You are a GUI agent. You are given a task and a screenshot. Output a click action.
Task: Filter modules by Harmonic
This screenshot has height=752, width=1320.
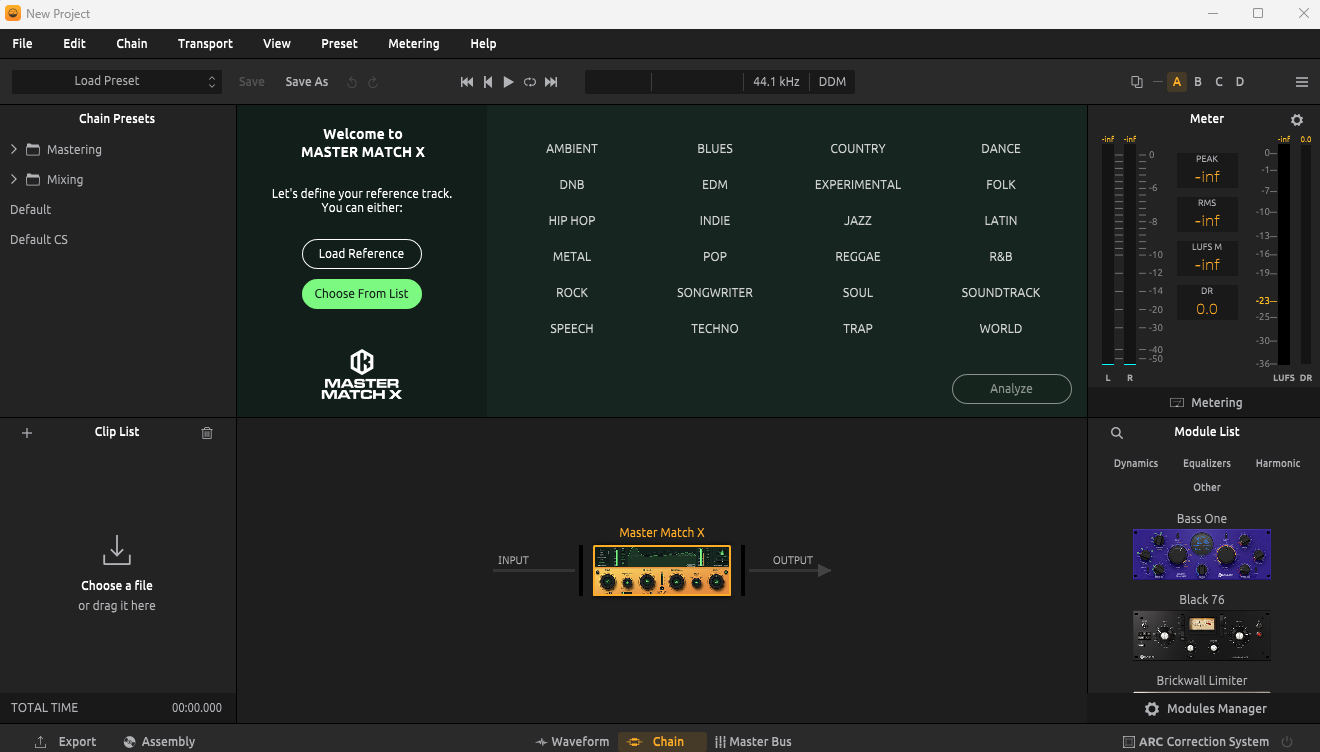click(x=1278, y=464)
